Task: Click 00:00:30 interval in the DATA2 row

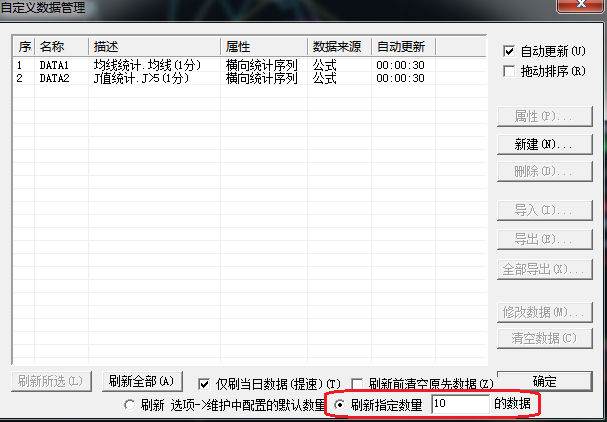Action: (401, 78)
